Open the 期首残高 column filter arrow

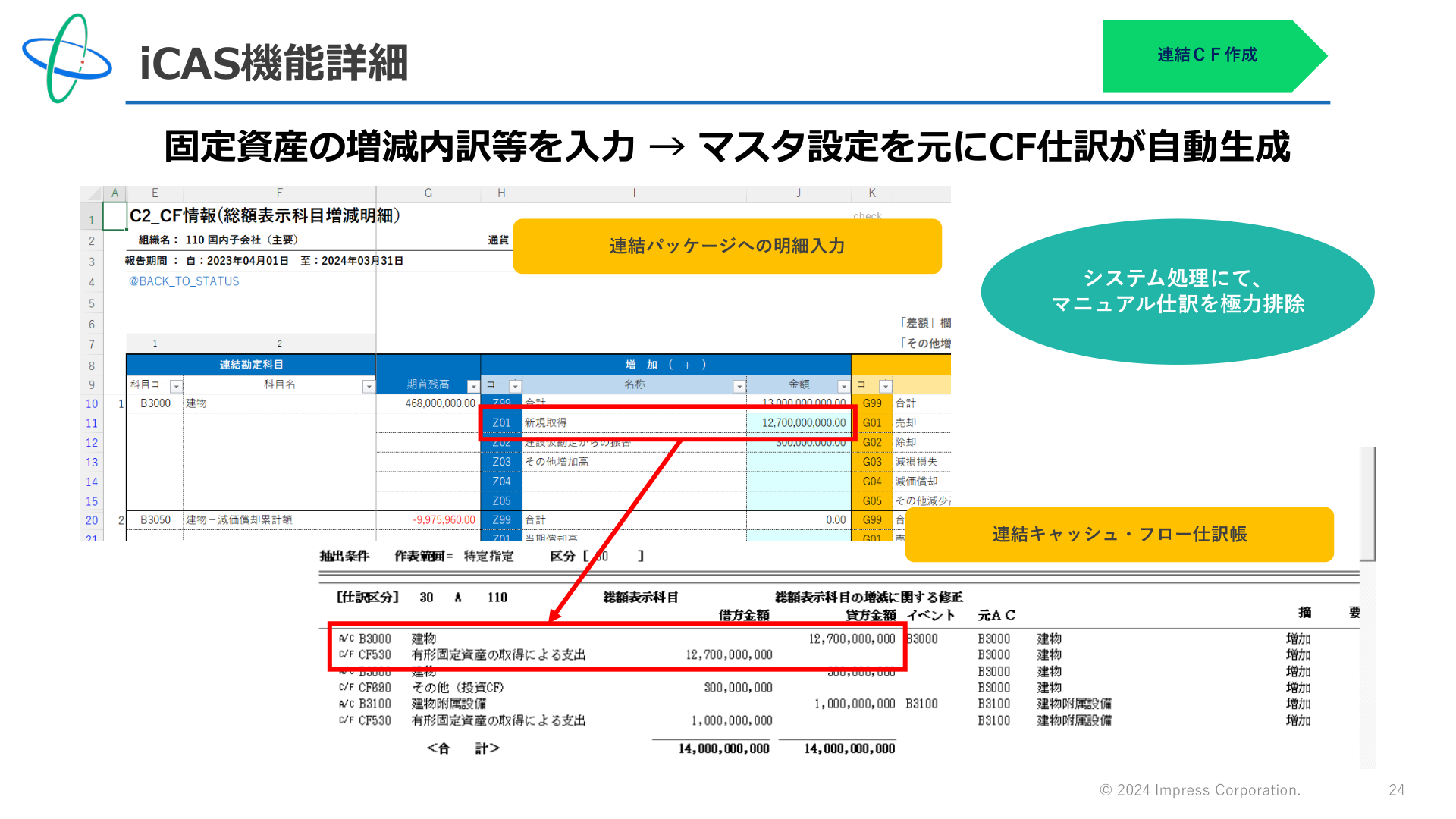point(473,386)
